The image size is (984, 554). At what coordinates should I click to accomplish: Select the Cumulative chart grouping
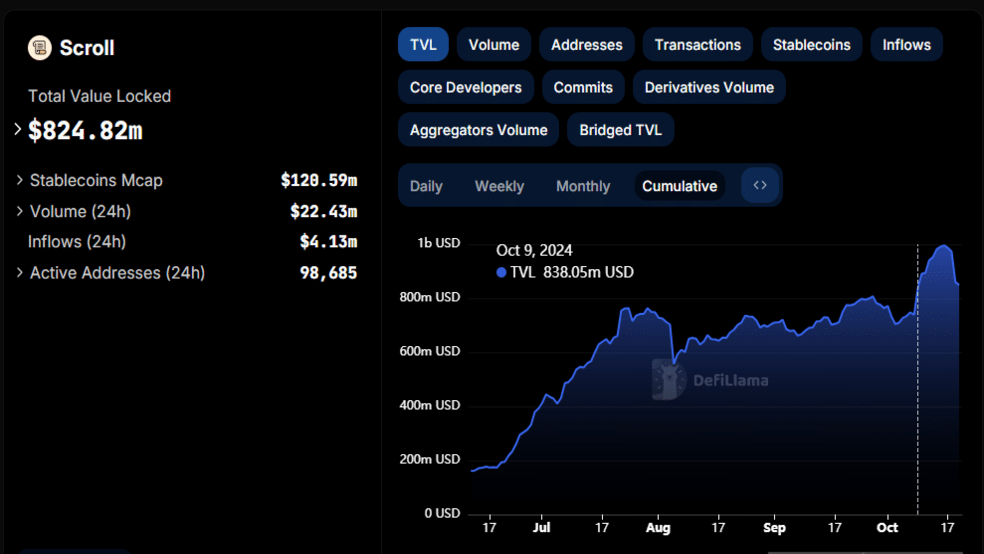coord(680,186)
